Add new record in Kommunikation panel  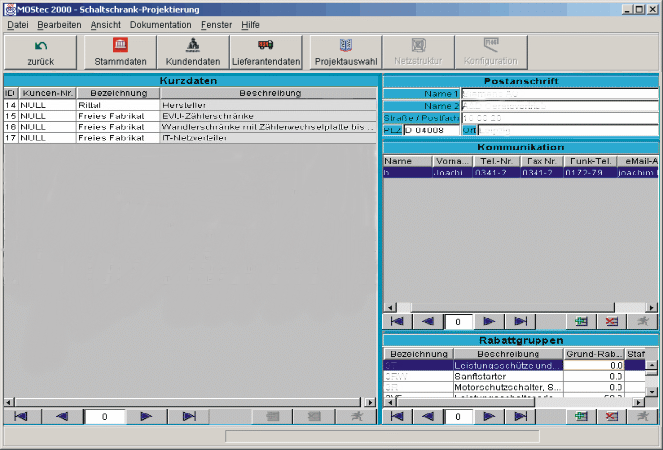point(580,321)
